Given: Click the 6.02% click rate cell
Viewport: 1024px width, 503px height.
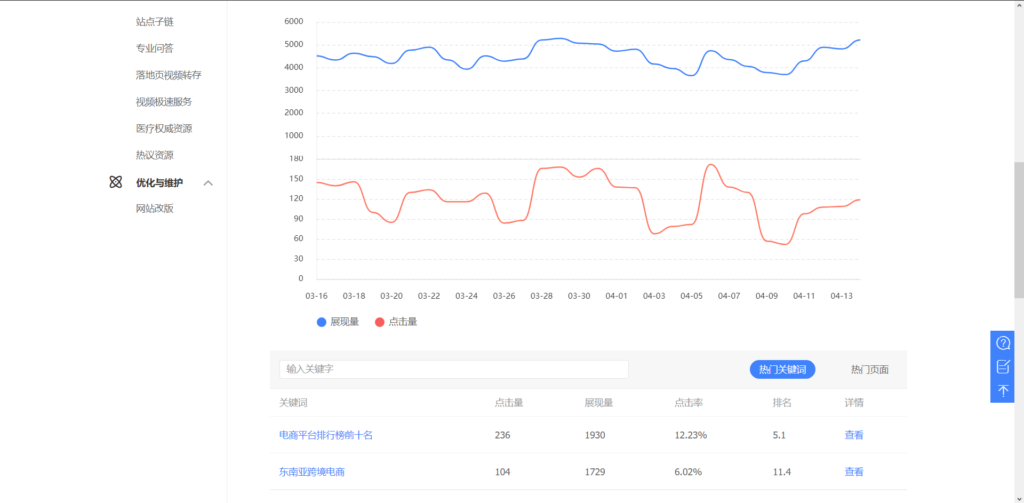Looking at the screenshot, I should click(x=688, y=472).
